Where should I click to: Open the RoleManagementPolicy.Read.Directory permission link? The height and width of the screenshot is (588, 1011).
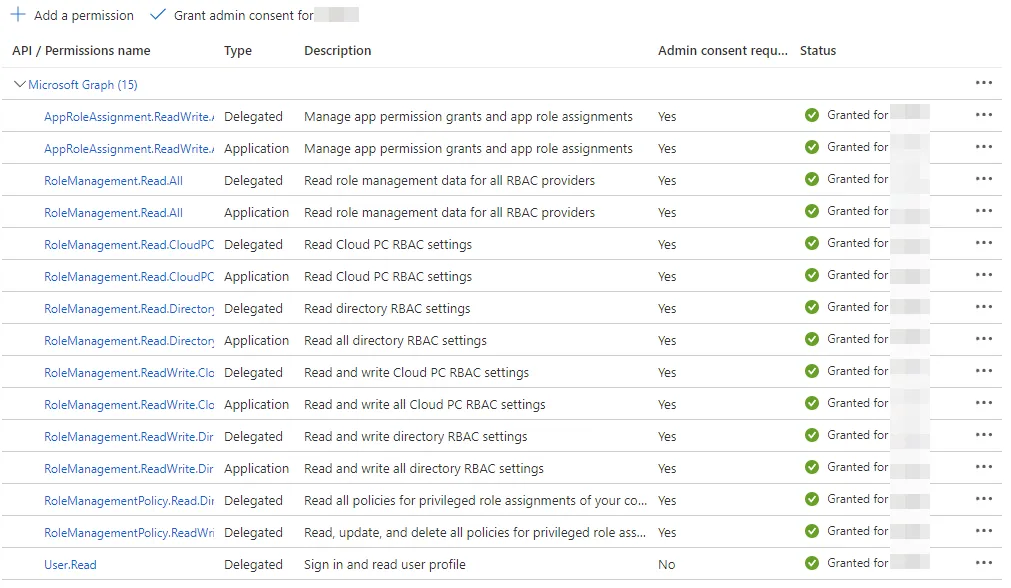128,501
